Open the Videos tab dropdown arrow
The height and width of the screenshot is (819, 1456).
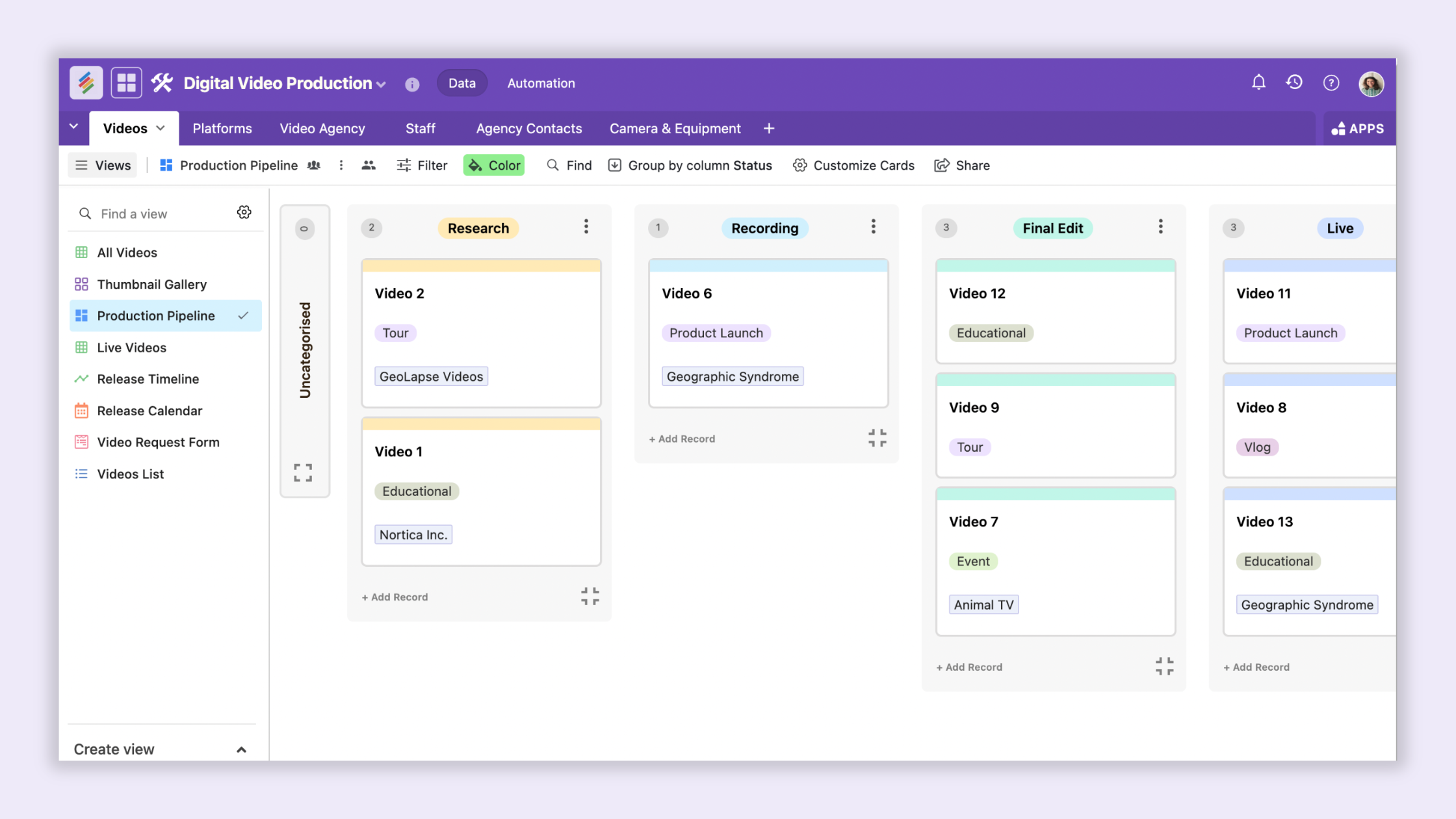161,128
